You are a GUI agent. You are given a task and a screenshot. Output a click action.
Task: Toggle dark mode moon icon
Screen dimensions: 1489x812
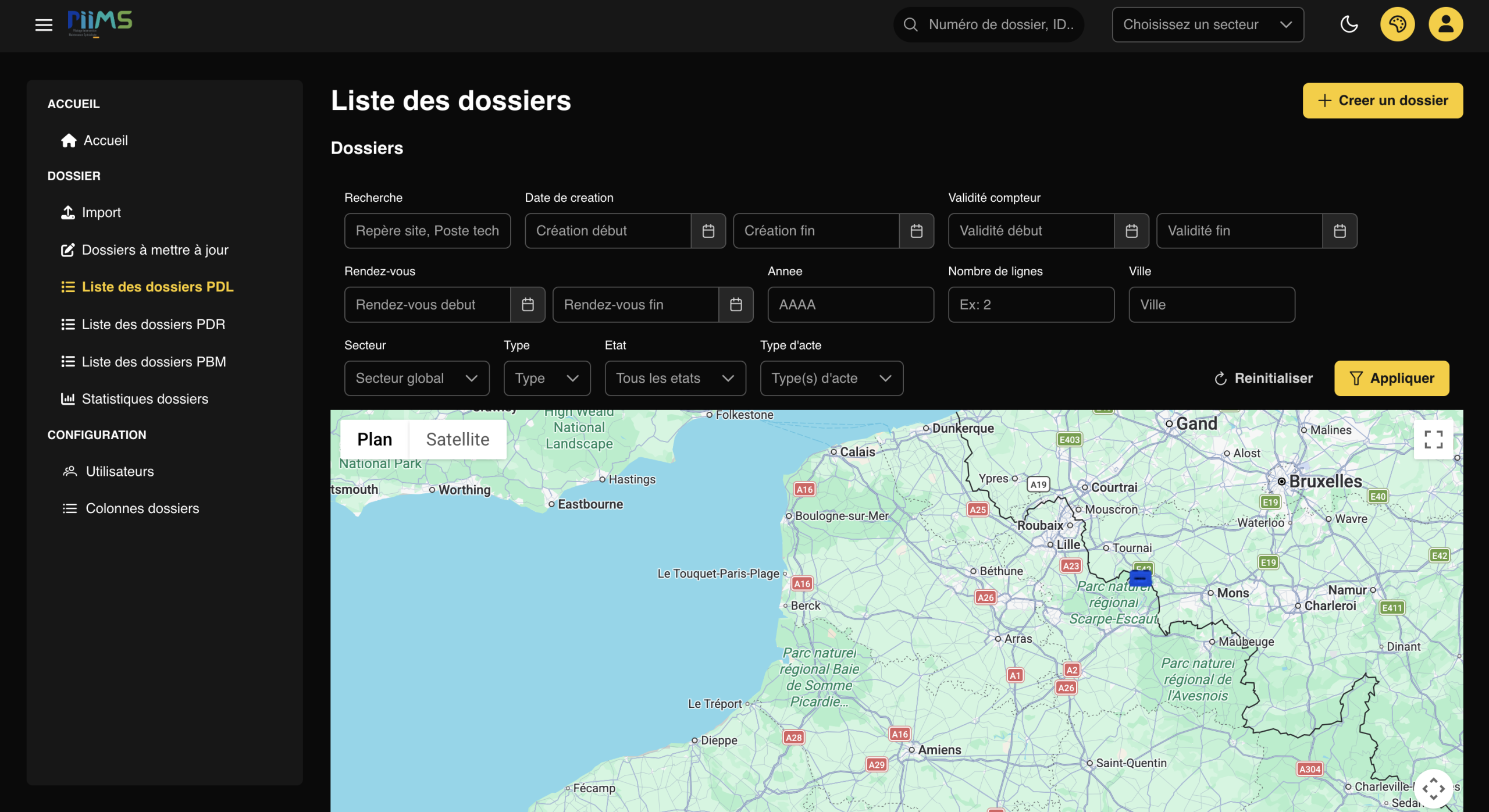[1349, 24]
